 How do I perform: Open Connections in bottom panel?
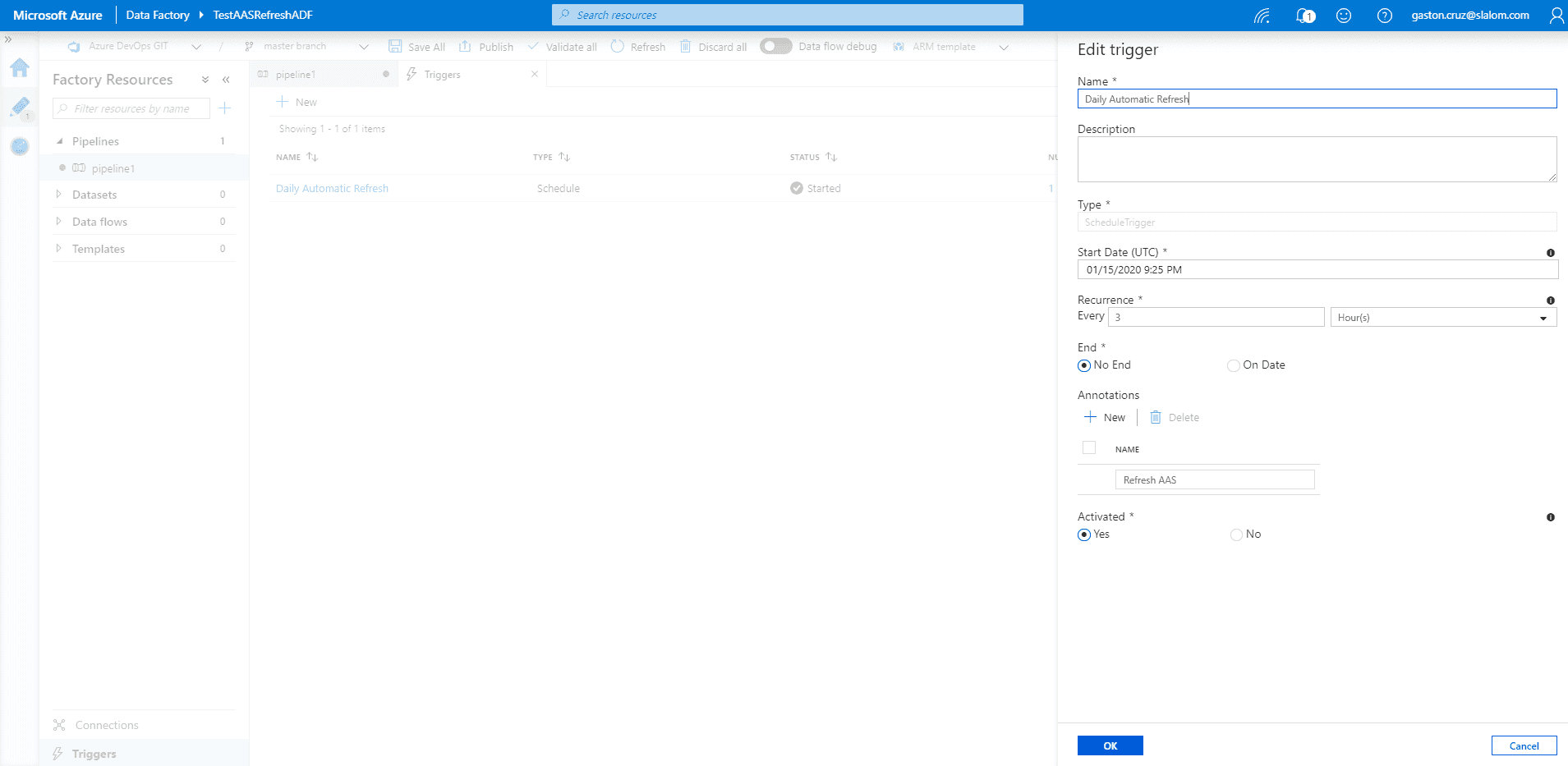coord(107,725)
